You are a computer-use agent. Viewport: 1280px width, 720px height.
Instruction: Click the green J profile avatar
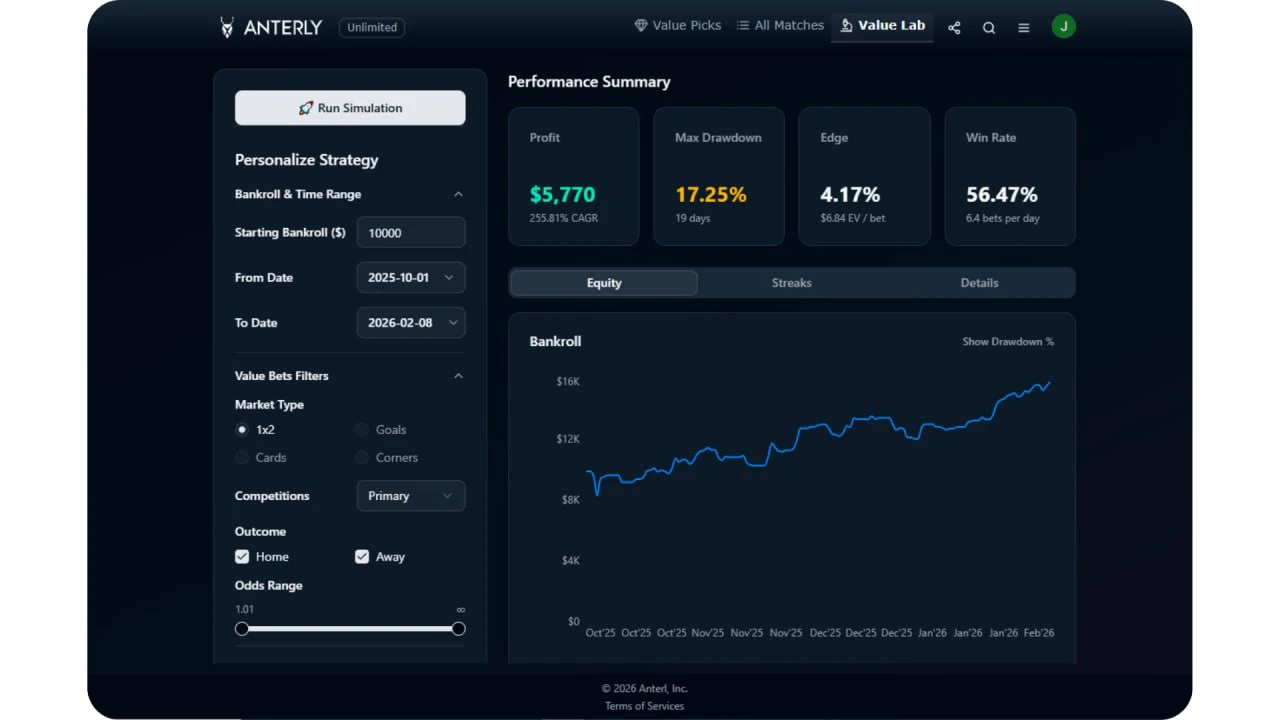coord(1063,25)
